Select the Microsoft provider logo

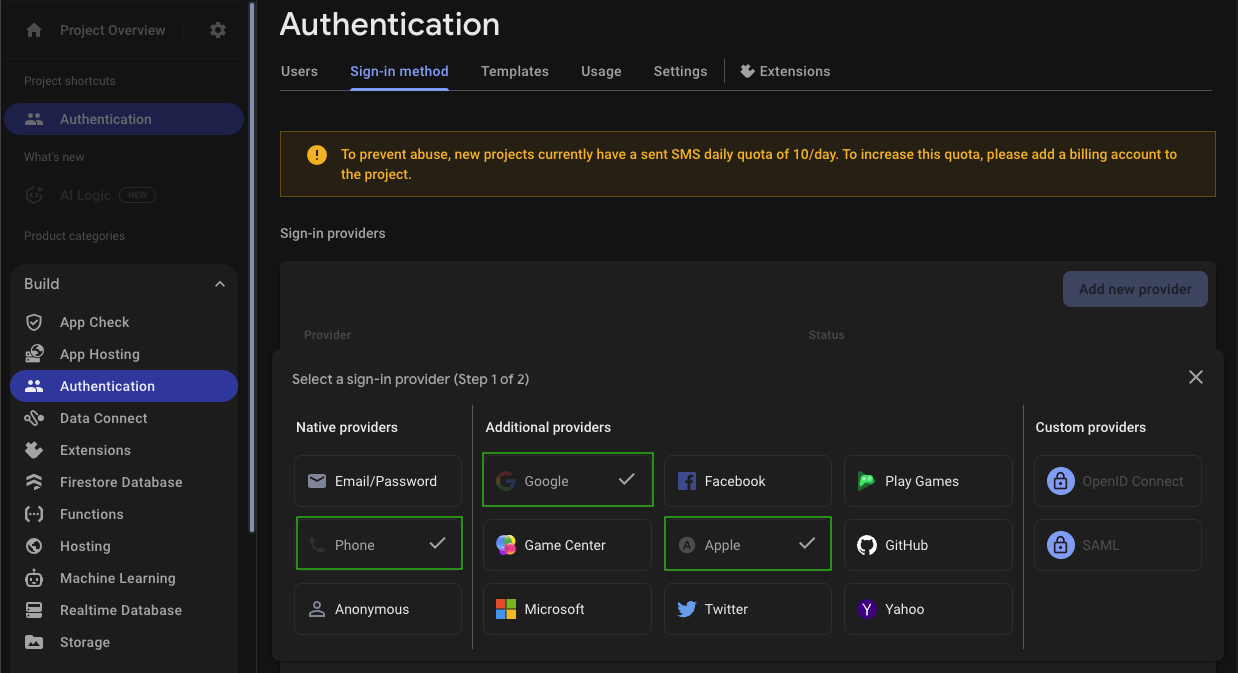506,609
